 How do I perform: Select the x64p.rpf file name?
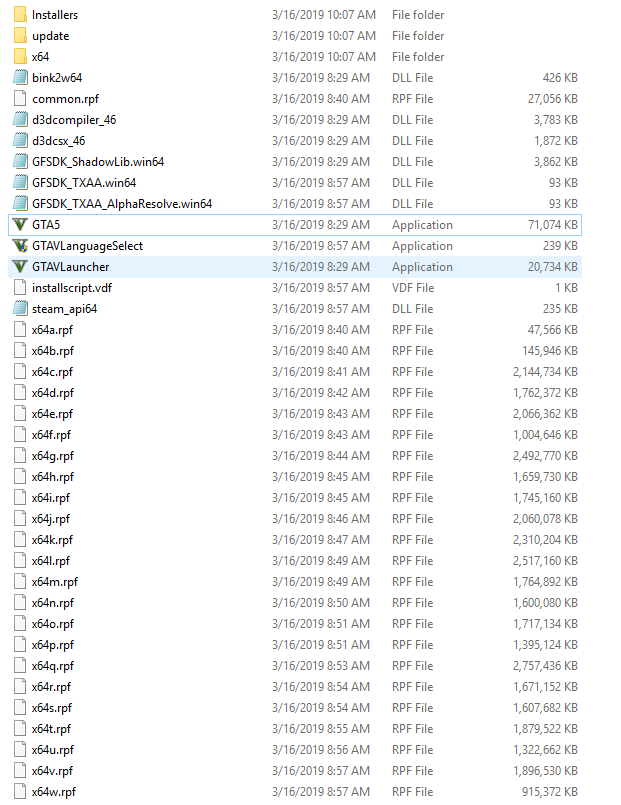[53, 645]
